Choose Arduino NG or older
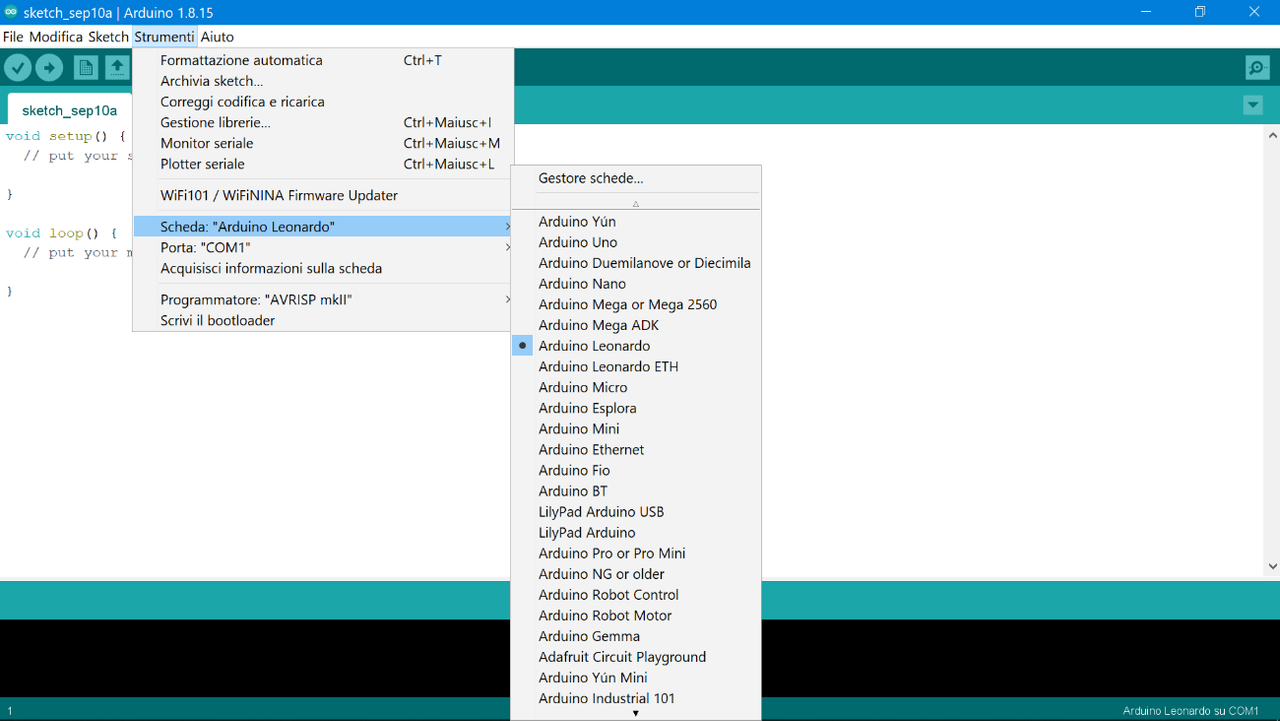Image resolution: width=1280 pixels, height=721 pixels. coord(636,574)
